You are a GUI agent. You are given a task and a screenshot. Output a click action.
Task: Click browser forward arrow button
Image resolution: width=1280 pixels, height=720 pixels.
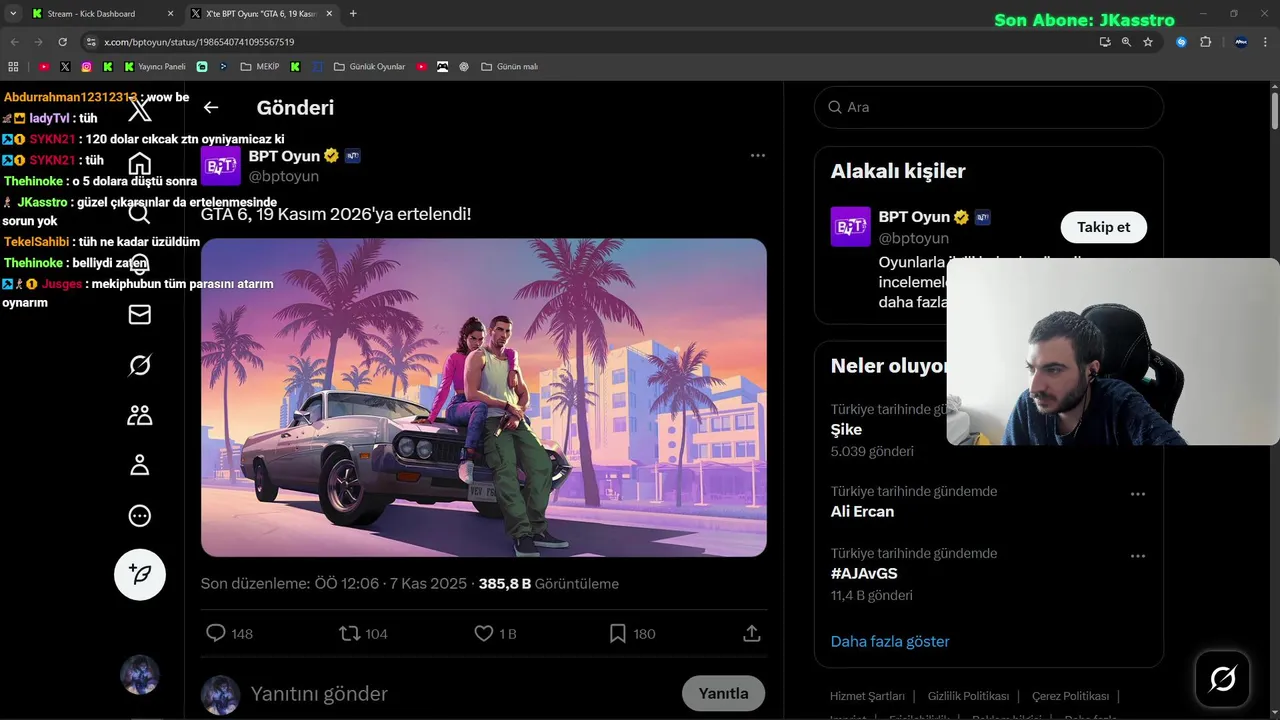pos(38,42)
